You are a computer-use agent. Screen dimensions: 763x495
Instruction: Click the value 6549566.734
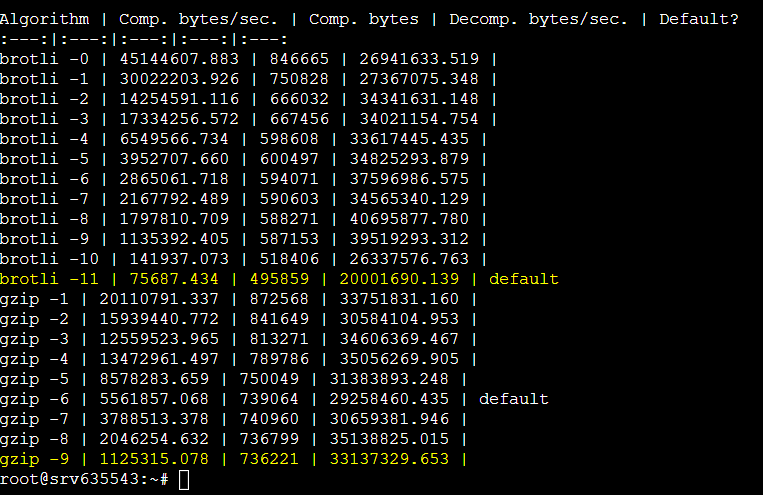[x=174, y=139]
